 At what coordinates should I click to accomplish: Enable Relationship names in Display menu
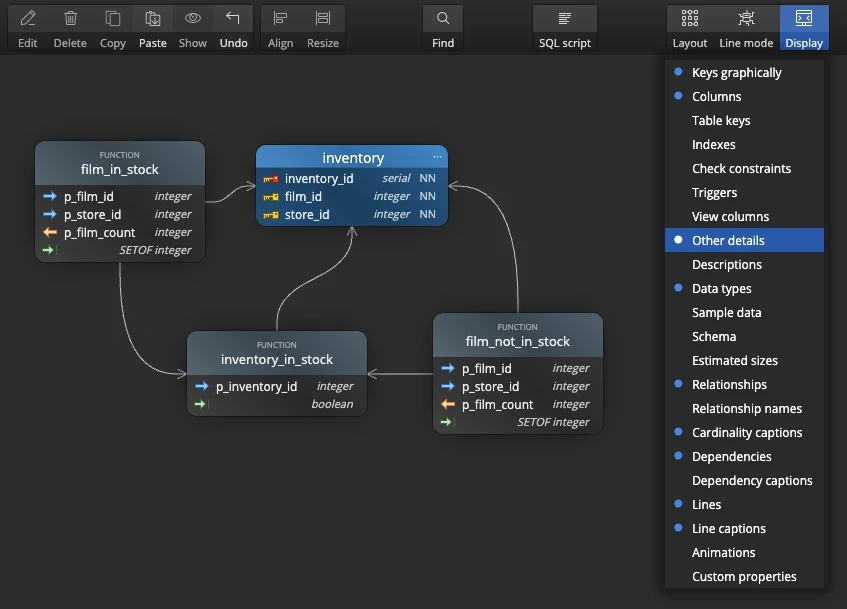744,409
